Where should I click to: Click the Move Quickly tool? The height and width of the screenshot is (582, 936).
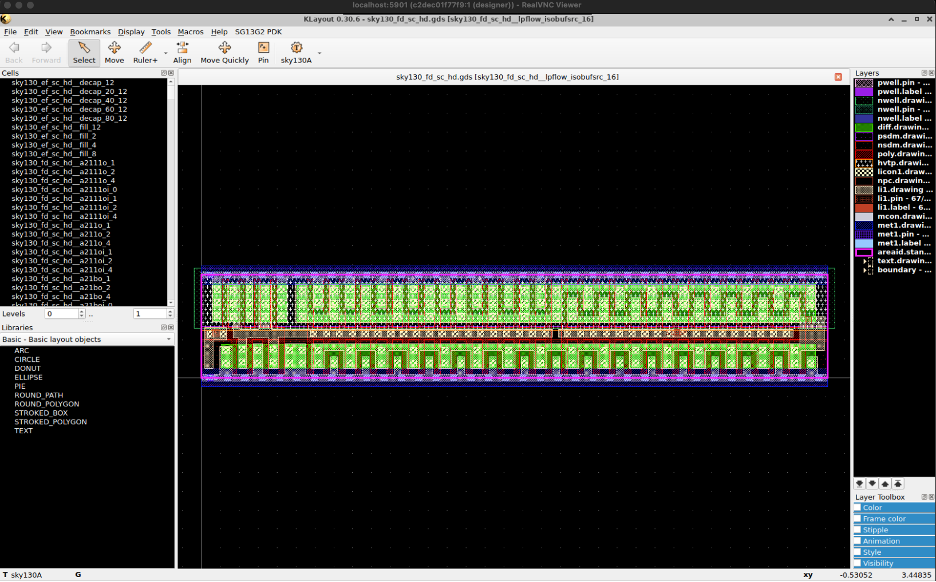coord(224,52)
